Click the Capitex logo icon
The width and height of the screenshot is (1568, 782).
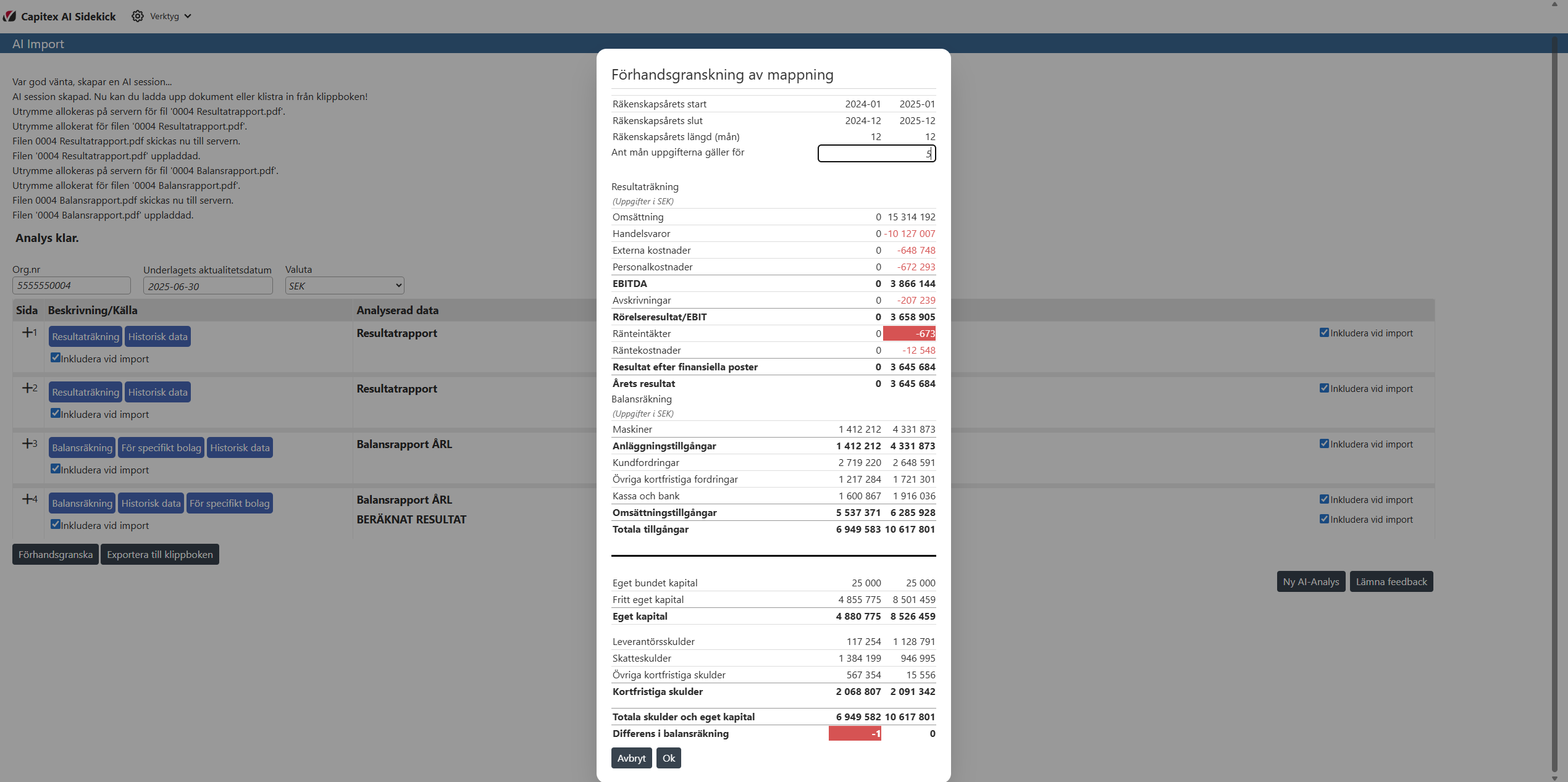tap(9, 16)
